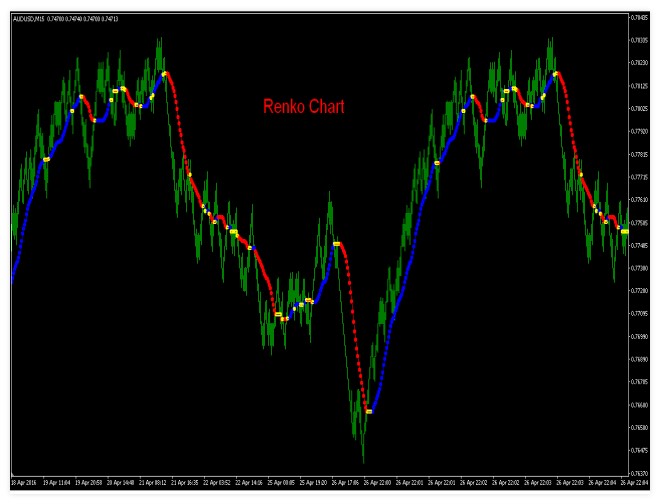Click the 26 Apr 17:06 time label
The height and width of the screenshot is (504, 661).
(345, 483)
